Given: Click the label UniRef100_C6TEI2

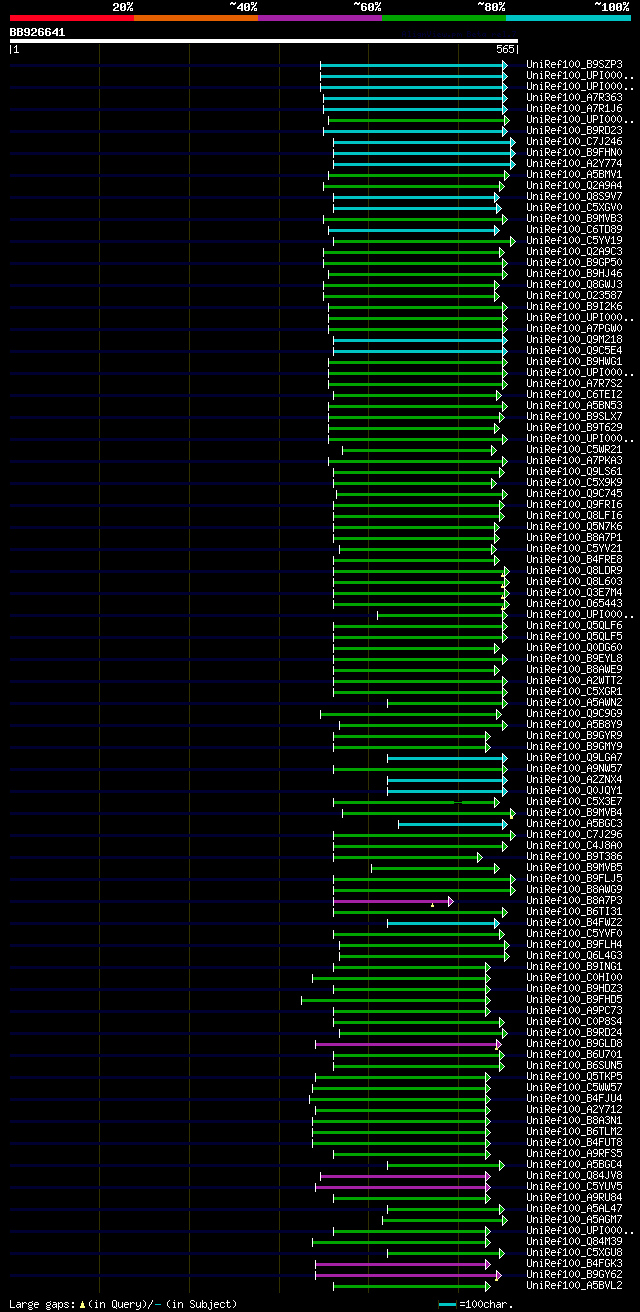Looking at the screenshot, I should pyautogui.click(x=574, y=395).
